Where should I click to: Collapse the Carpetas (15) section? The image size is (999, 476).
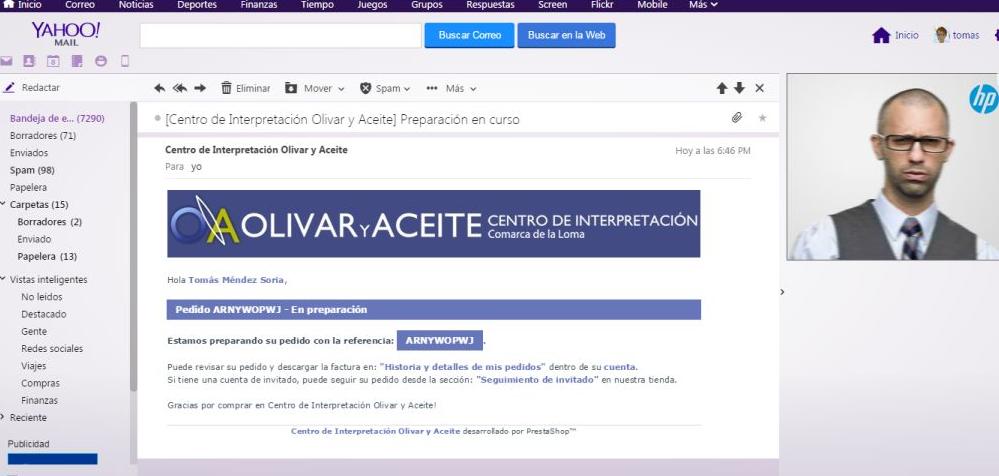click(4, 205)
